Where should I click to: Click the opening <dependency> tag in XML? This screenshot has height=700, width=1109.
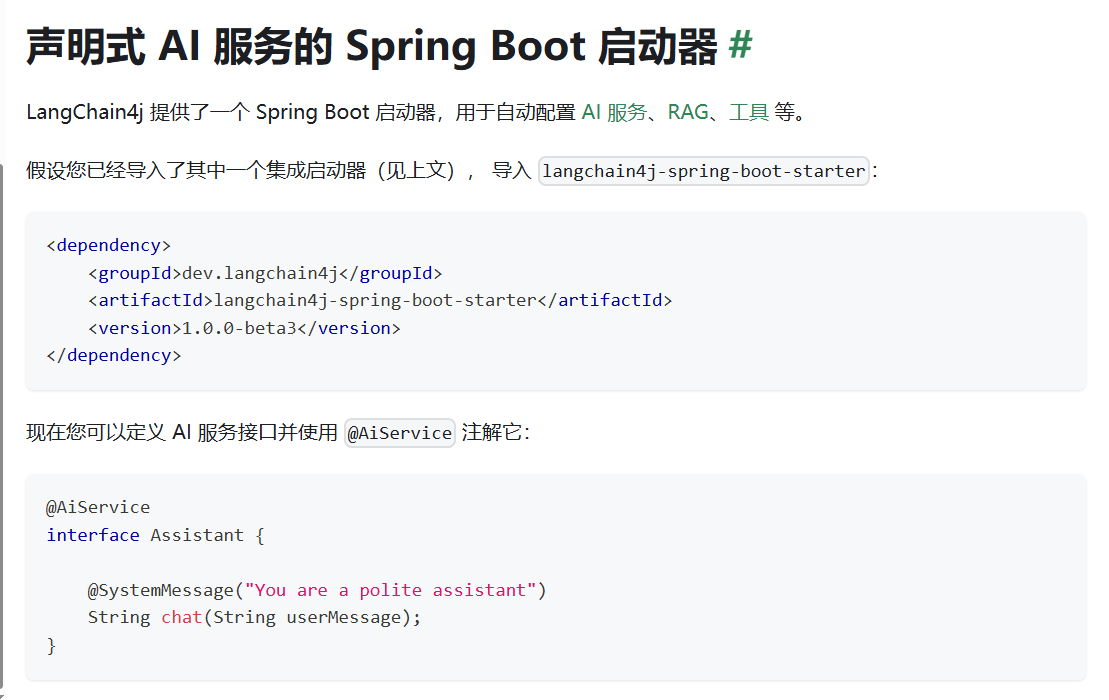point(109,245)
